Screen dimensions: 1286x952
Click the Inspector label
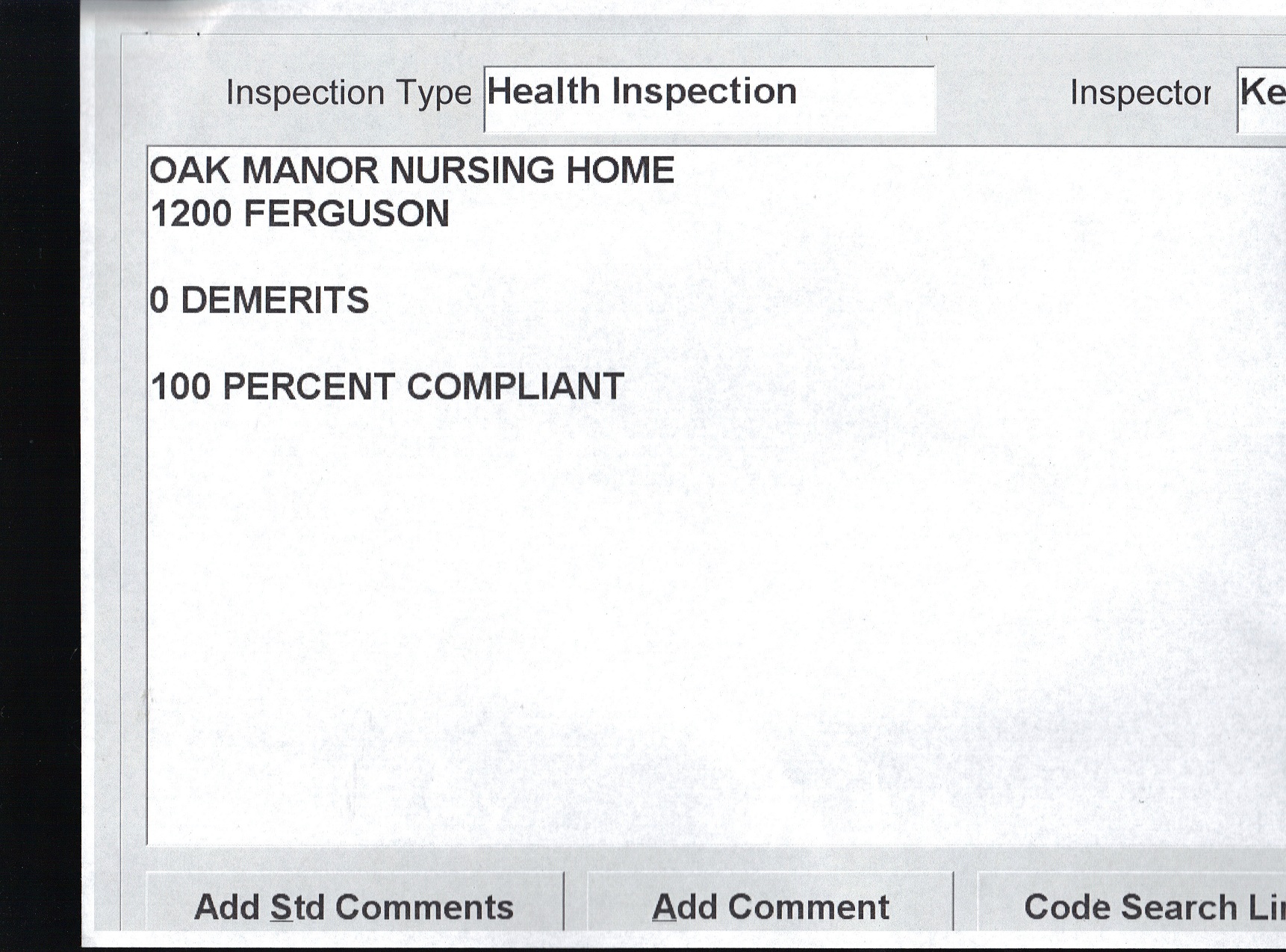tap(1140, 93)
